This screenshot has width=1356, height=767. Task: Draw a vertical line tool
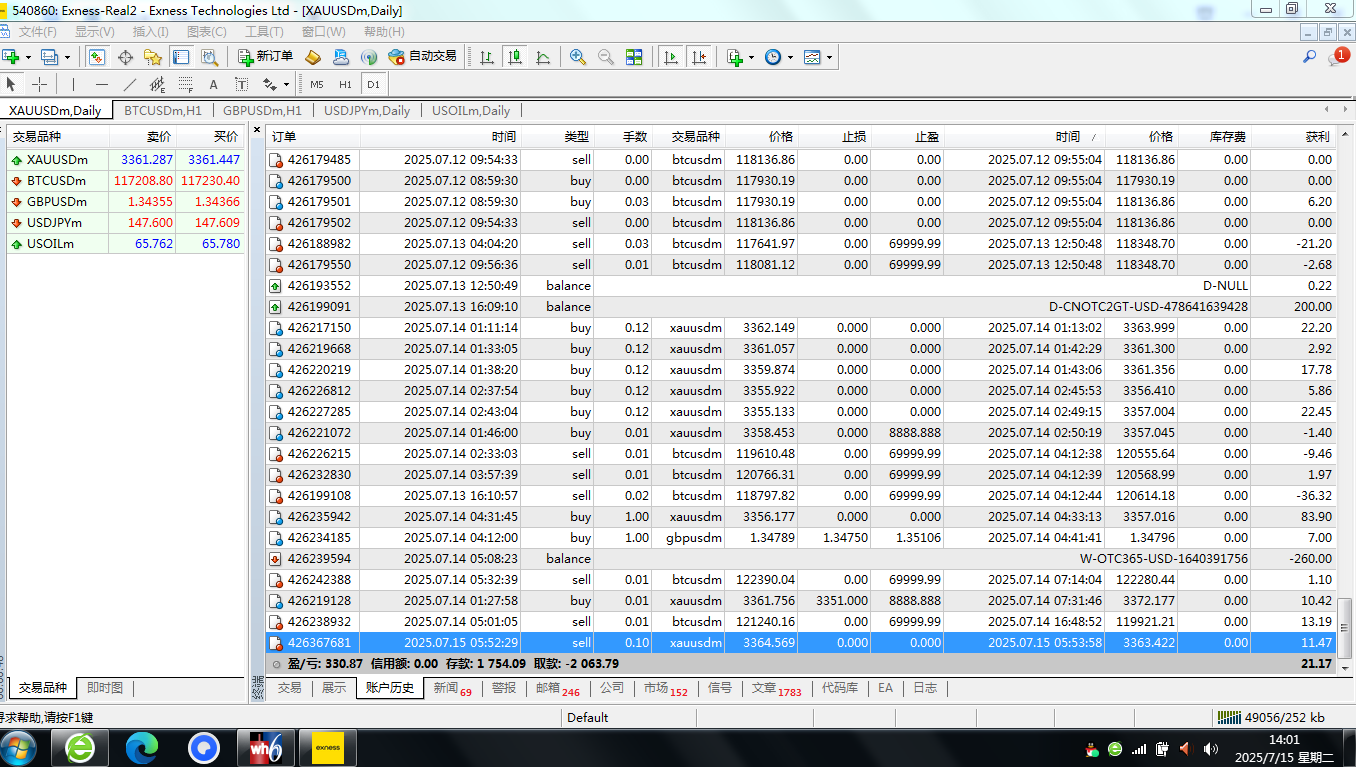click(73, 84)
